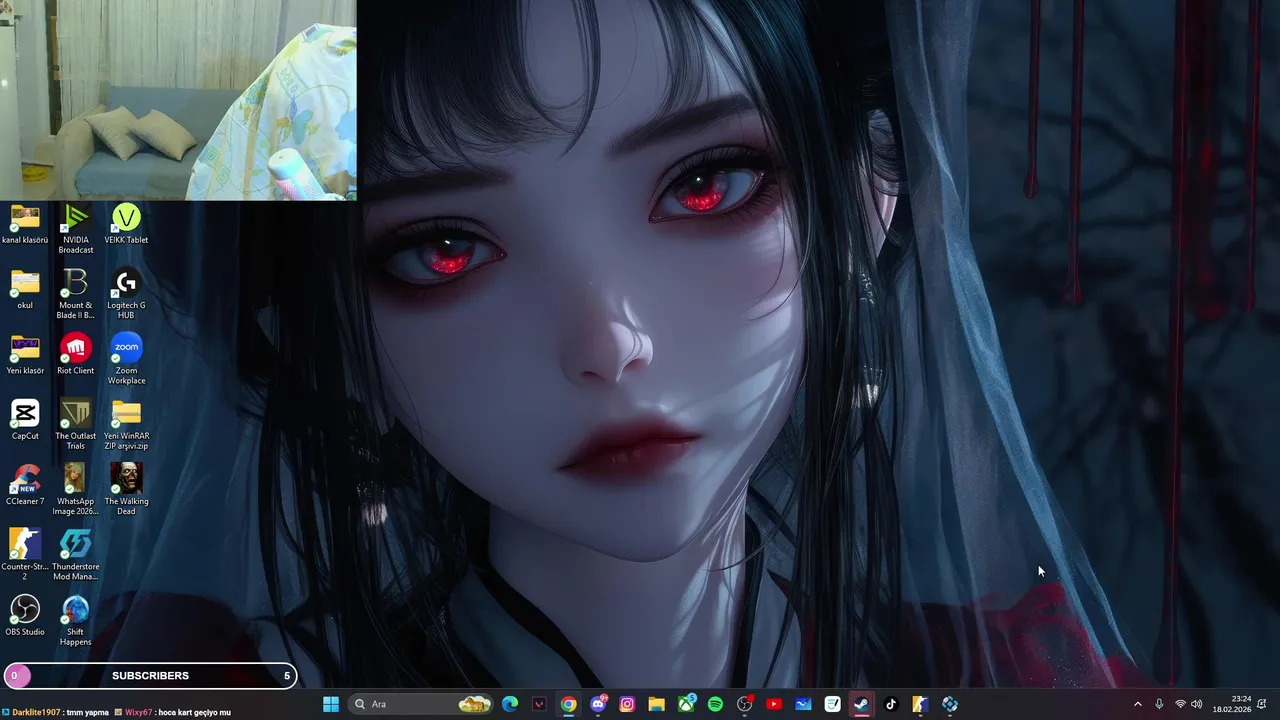1280x720 pixels.
Task: Open Shift Happens desktop shortcut
Action: click(76, 621)
